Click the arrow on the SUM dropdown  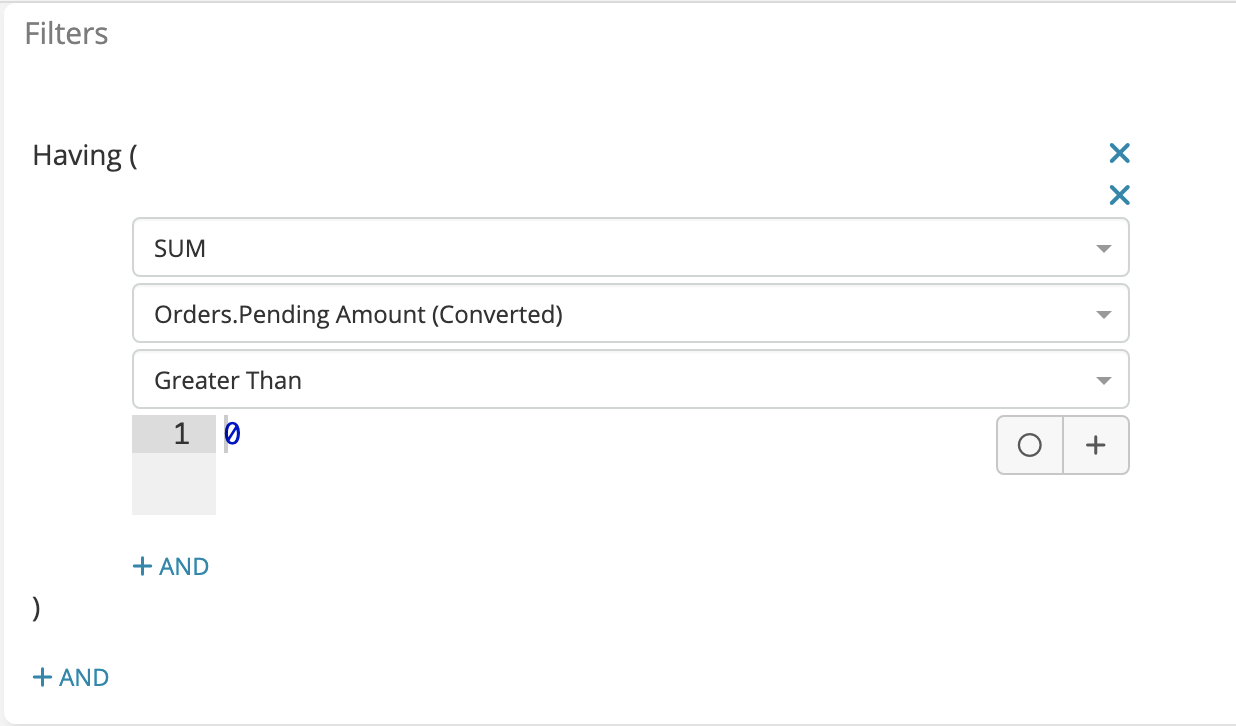(x=1103, y=249)
